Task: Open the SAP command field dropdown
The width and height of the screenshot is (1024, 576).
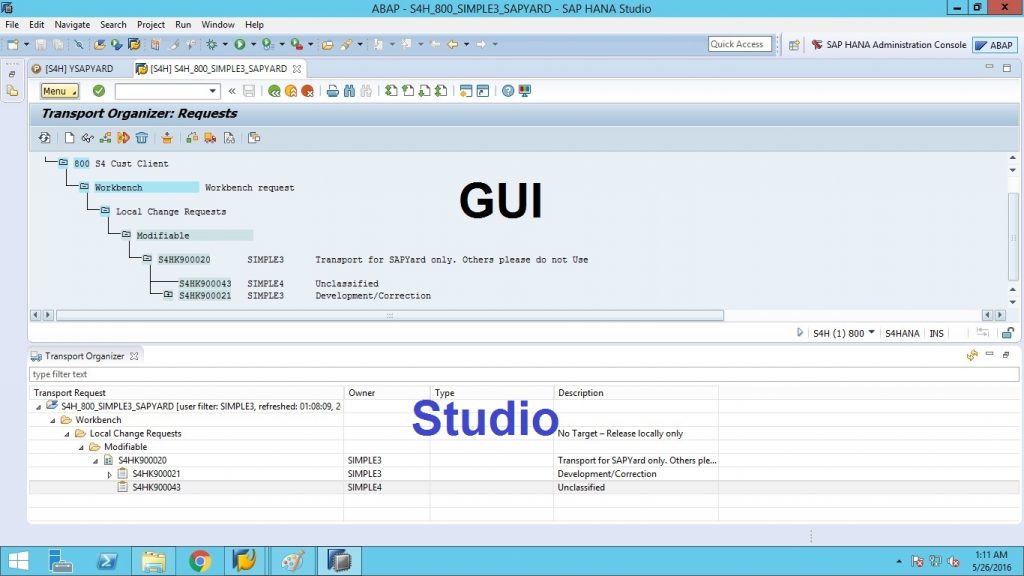Action: tap(212, 91)
